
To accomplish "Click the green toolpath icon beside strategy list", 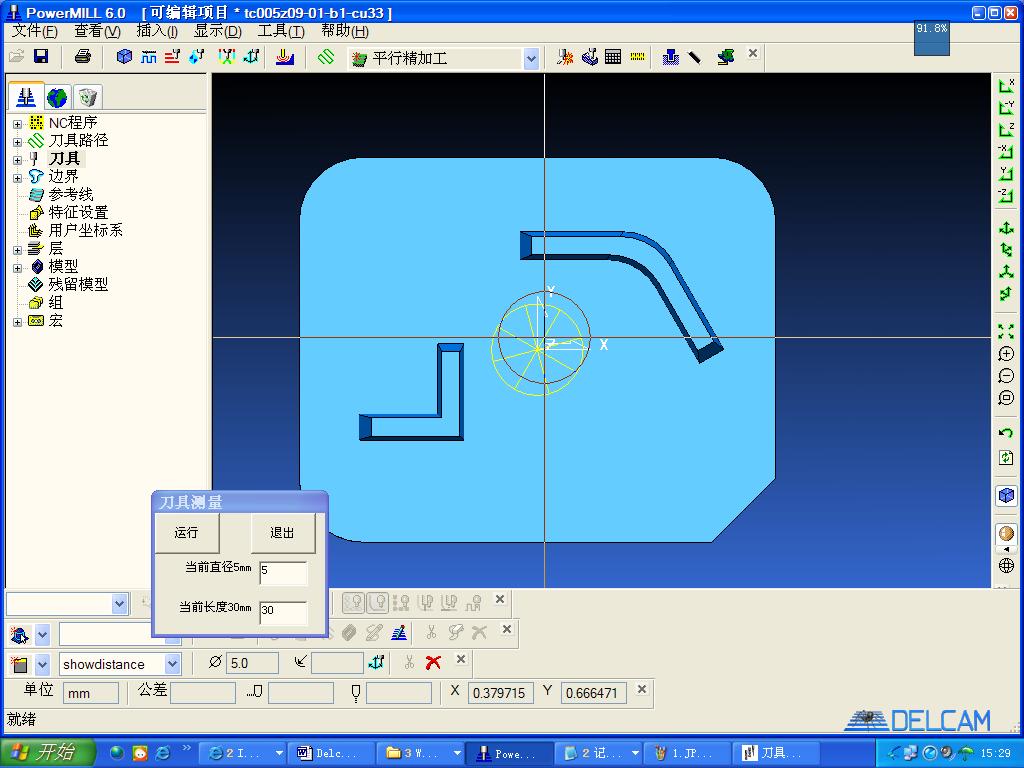I will (326, 57).
